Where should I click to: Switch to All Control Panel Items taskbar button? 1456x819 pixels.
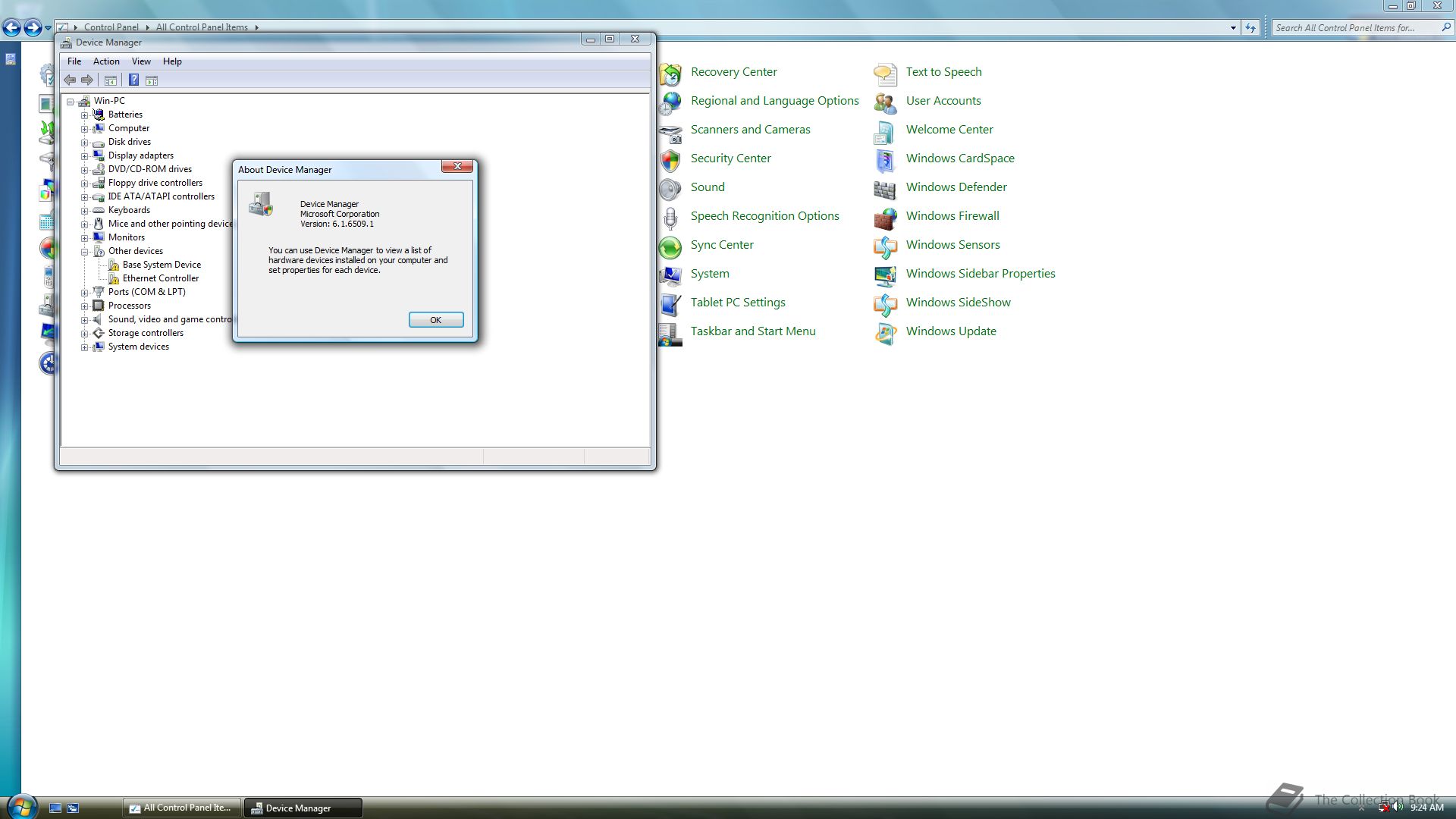click(x=182, y=808)
